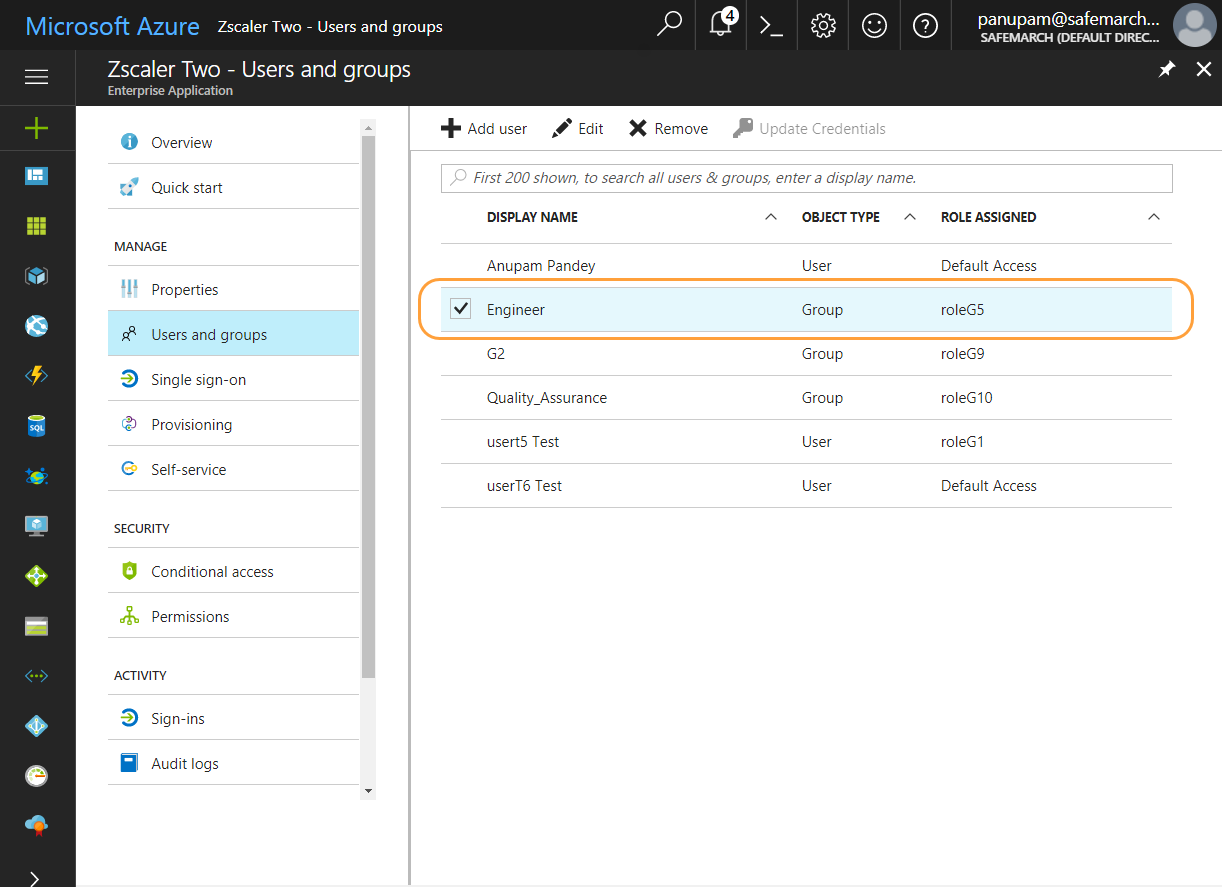Open the Help panel
The width and height of the screenshot is (1222, 887).
click(x=925, y=25)
